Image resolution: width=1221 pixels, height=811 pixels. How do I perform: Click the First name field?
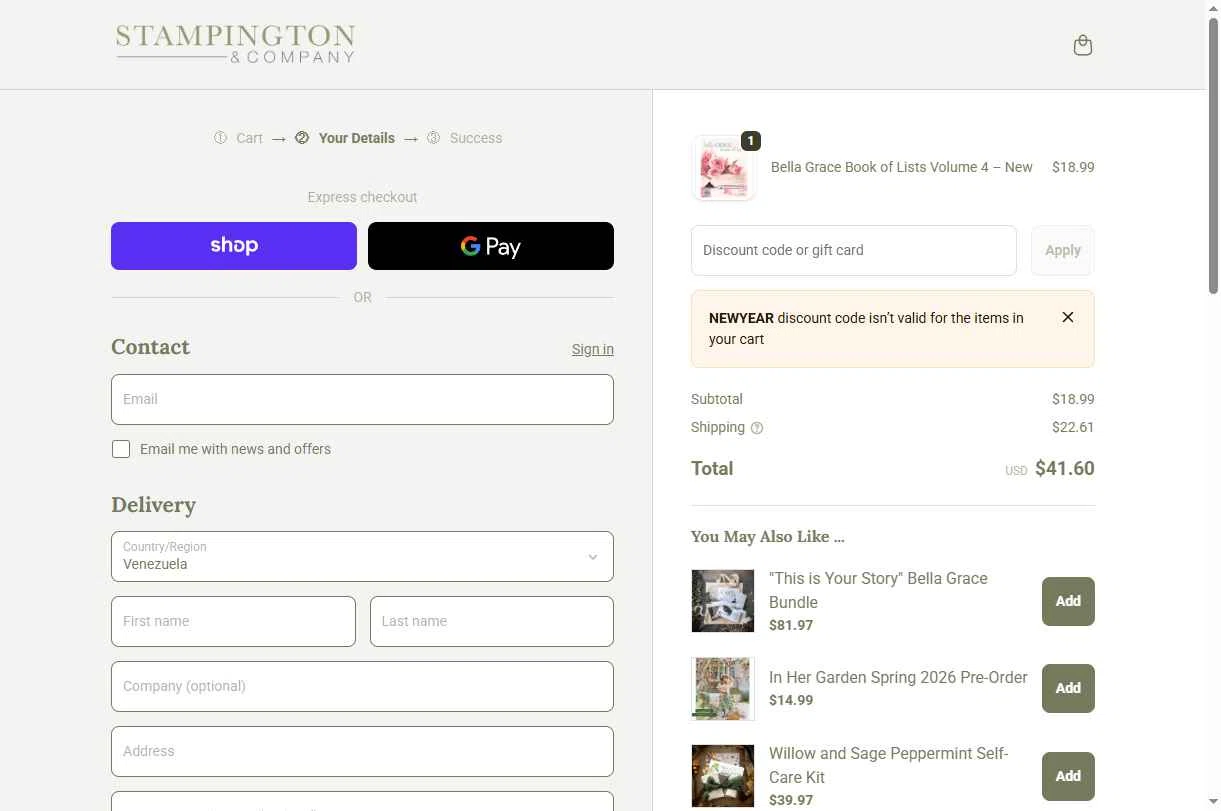pos(233,621)
